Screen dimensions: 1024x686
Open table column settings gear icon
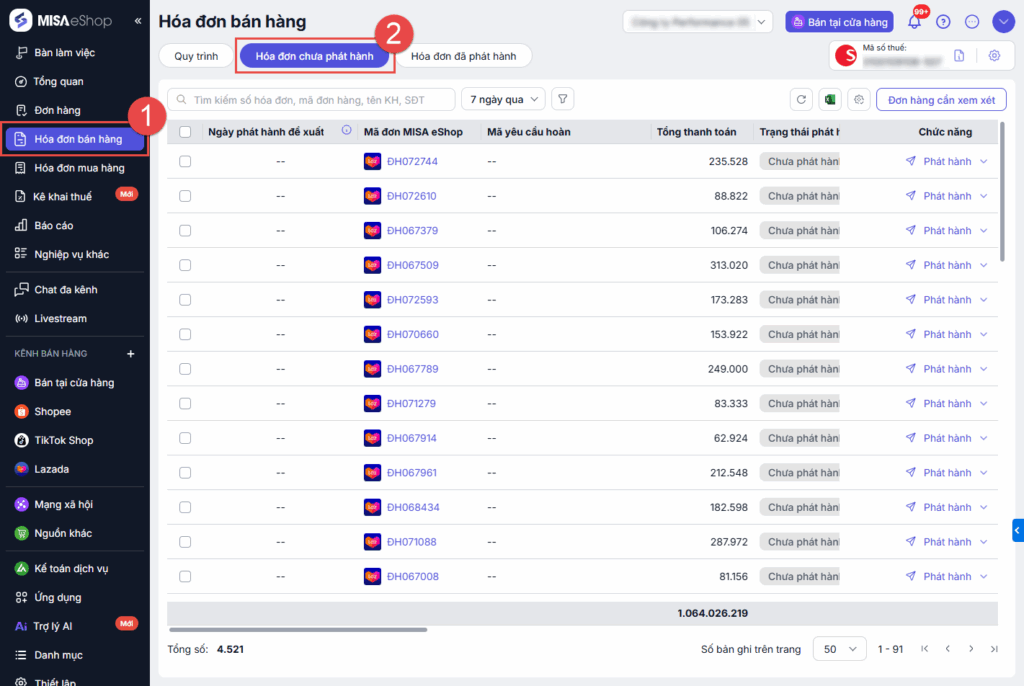(859, 99)
